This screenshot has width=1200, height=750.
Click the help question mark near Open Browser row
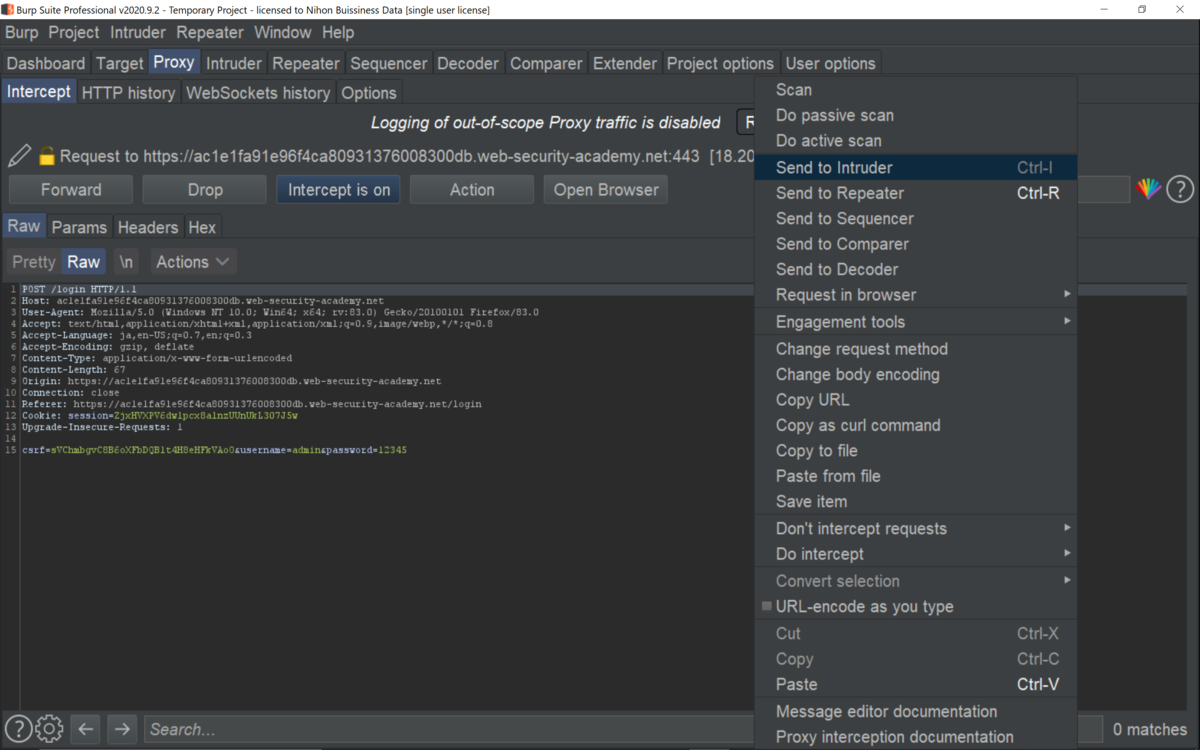[1180, 189]
